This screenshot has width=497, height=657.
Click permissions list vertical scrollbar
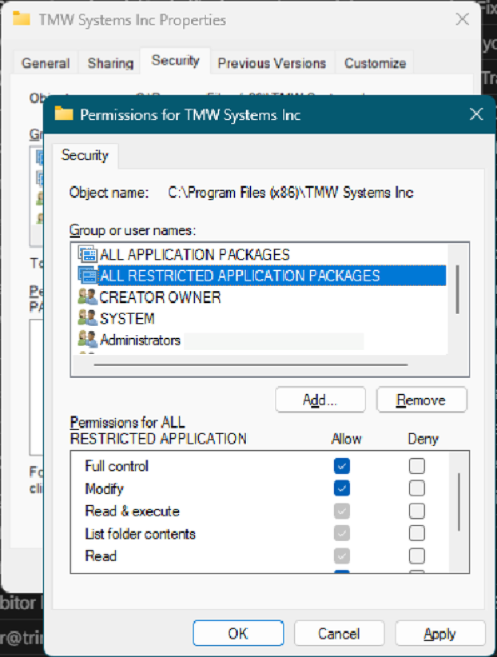pos(459,502)
